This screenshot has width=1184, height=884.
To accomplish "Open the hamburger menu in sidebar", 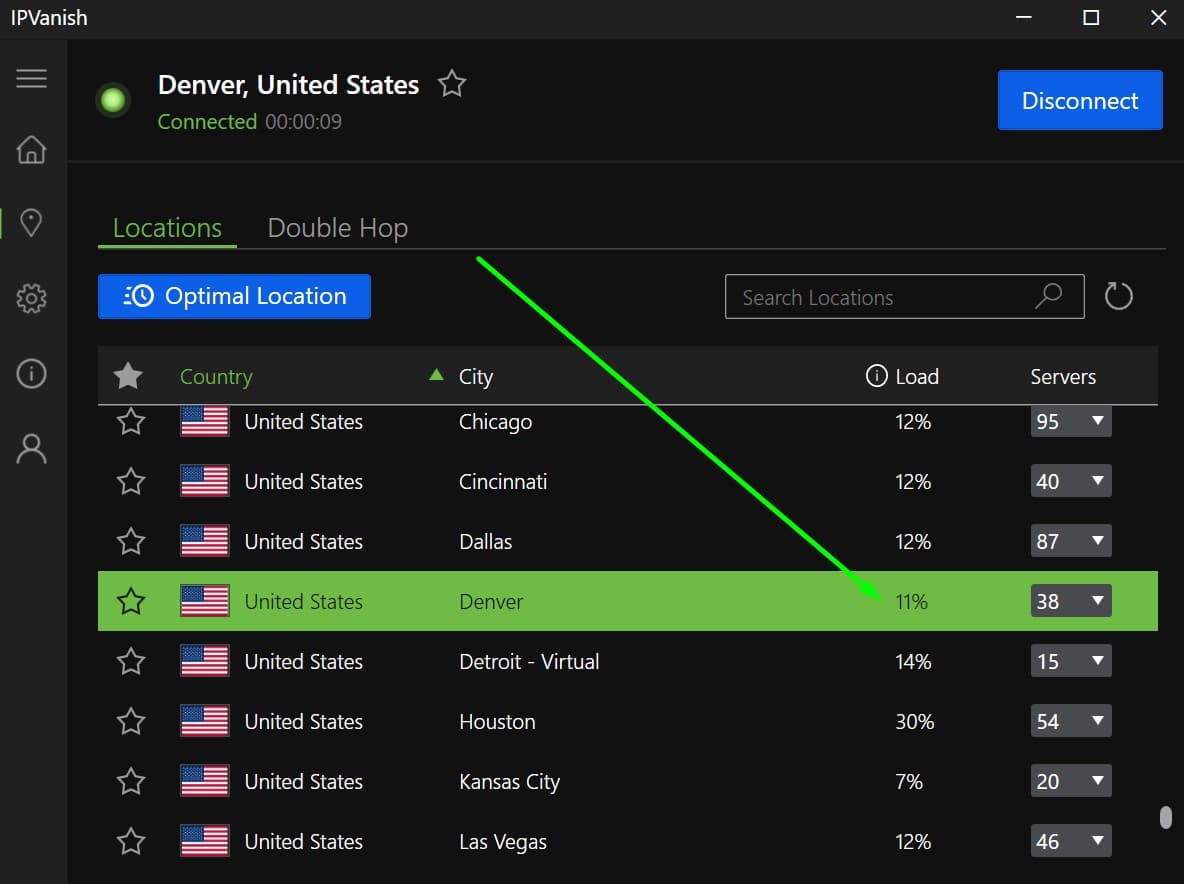I will 31,79.
